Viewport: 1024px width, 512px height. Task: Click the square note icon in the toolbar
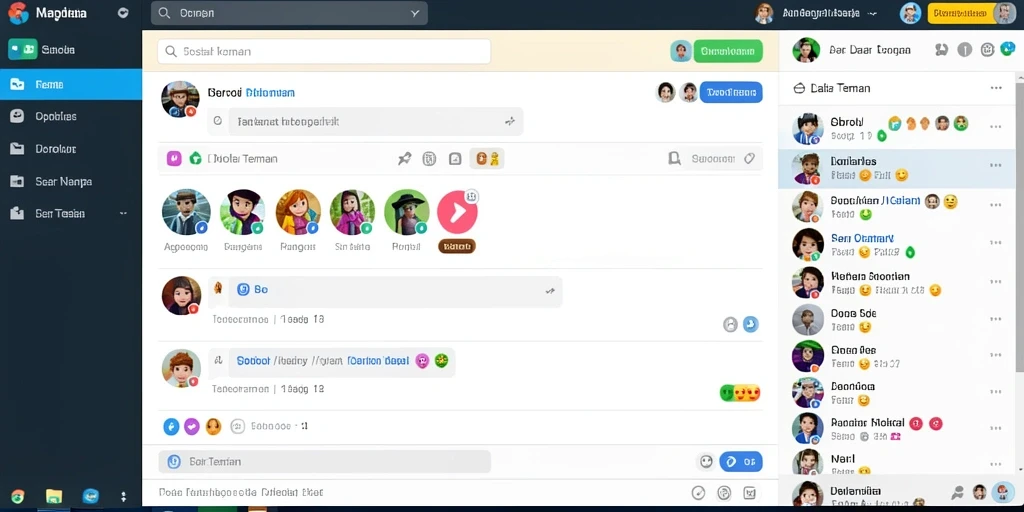(455, 158)
